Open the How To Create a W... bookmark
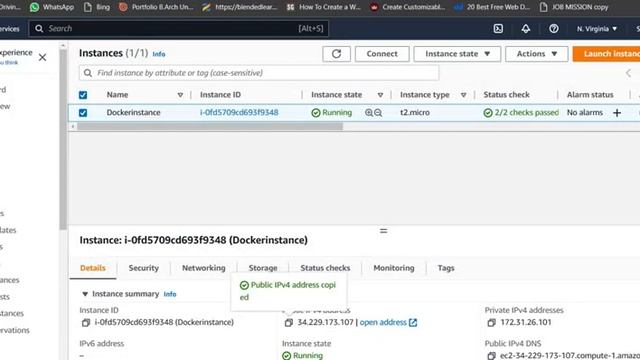Screen dimensions: 640x360 (x=324, y=7)
